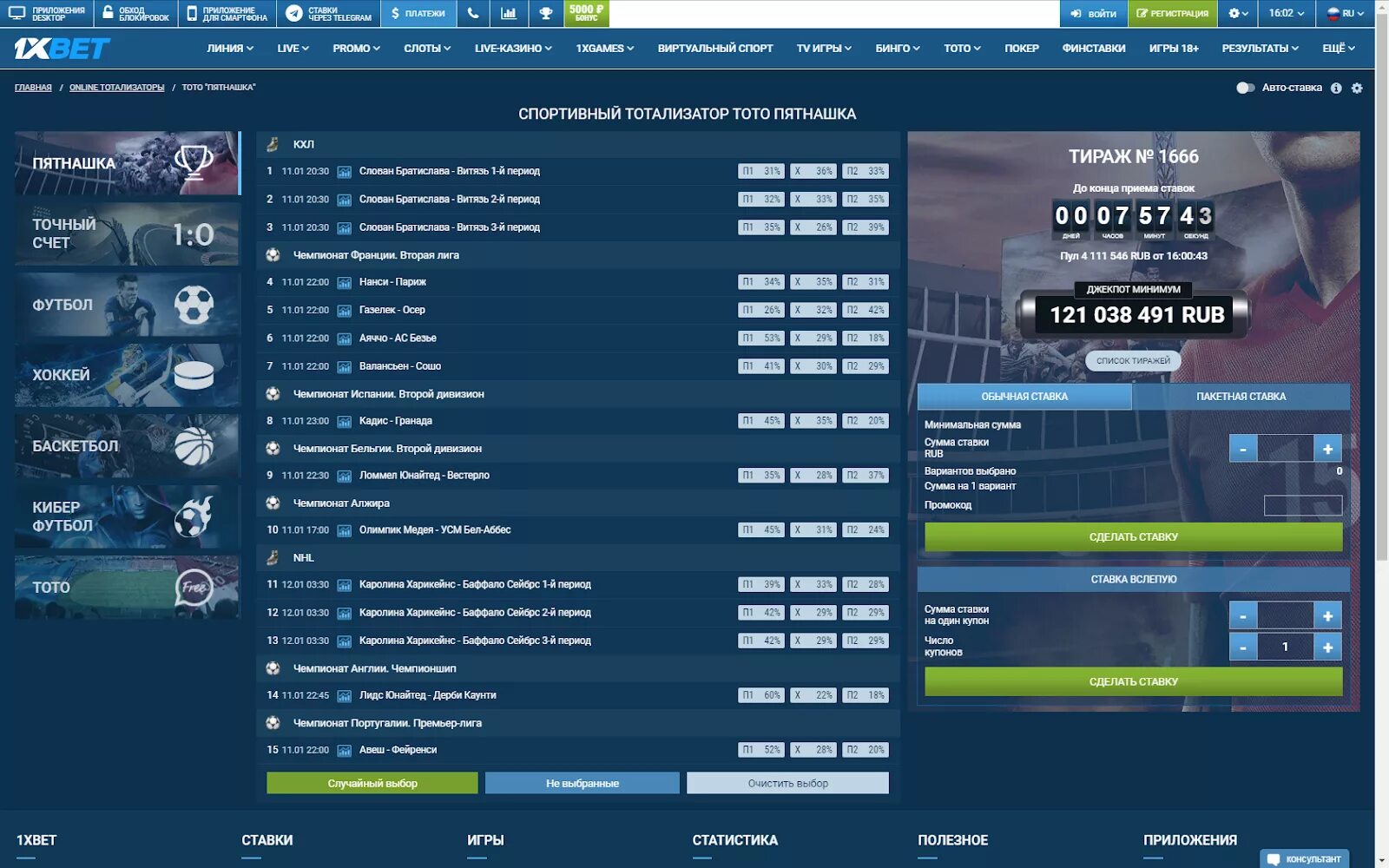Viewport: 1389px width, 868px height.
Task: Open the ИГРЫ 18+ menu item
Action: pos(1174,49)
